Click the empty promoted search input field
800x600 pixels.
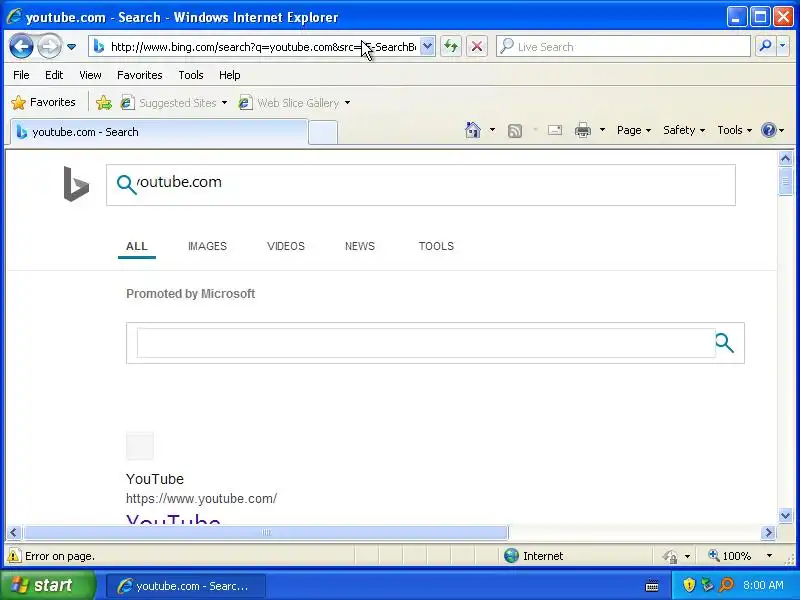[x=426, y=343]
